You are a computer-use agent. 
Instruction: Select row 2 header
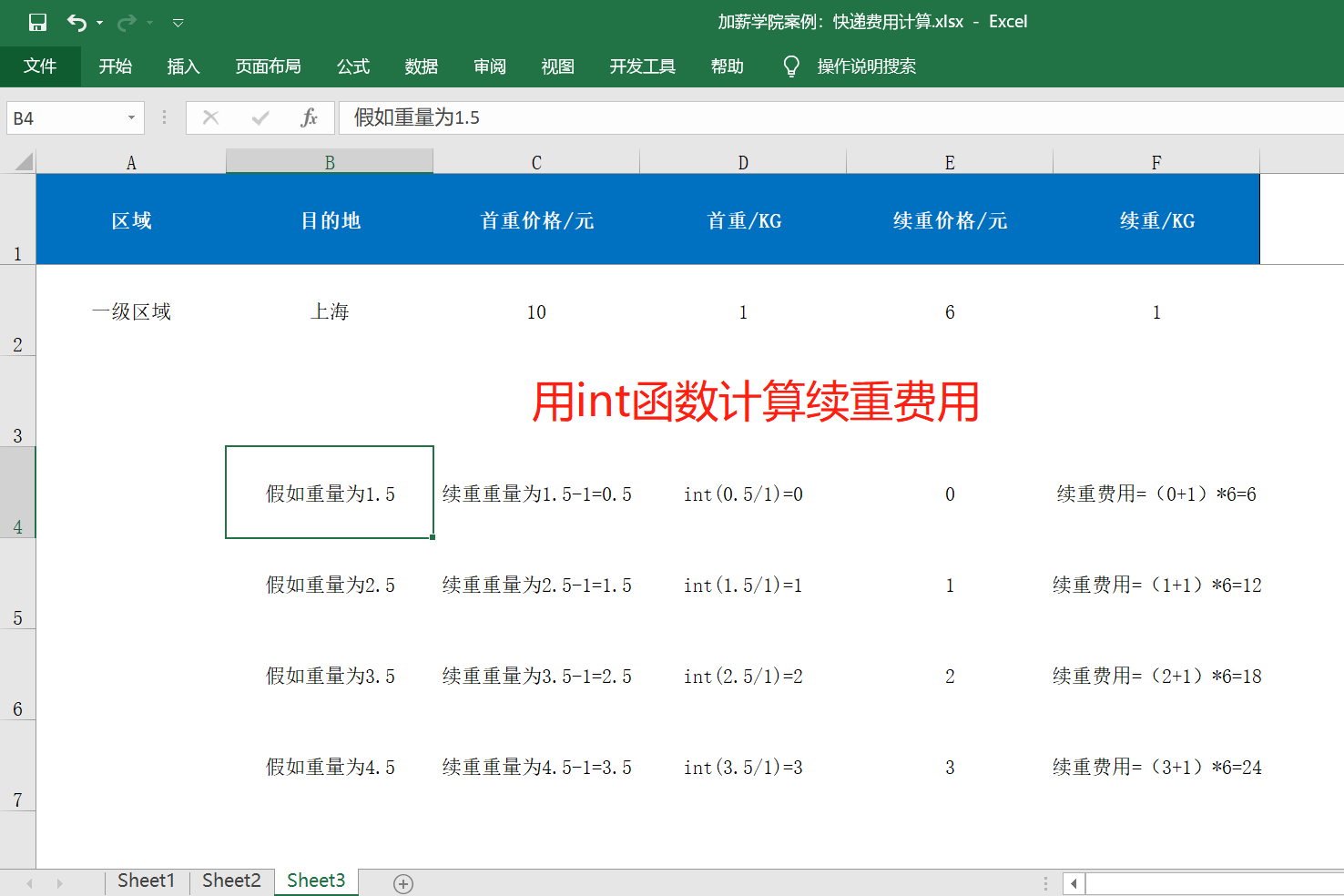pyautogui.click(x=17, y=311)
